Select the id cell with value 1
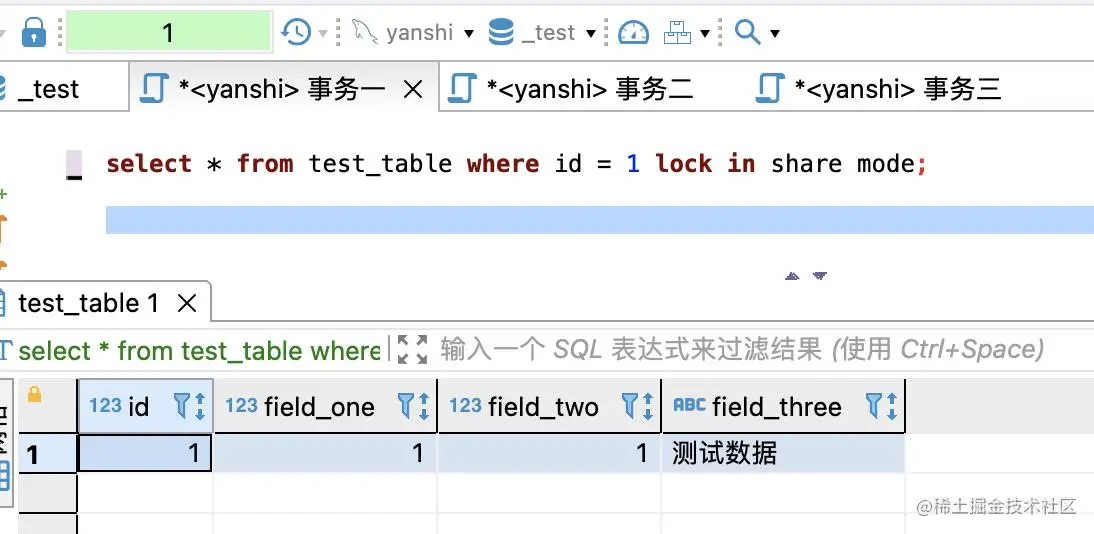The image size is (1094, 534). pyautogui.click(x=145, y=454)
